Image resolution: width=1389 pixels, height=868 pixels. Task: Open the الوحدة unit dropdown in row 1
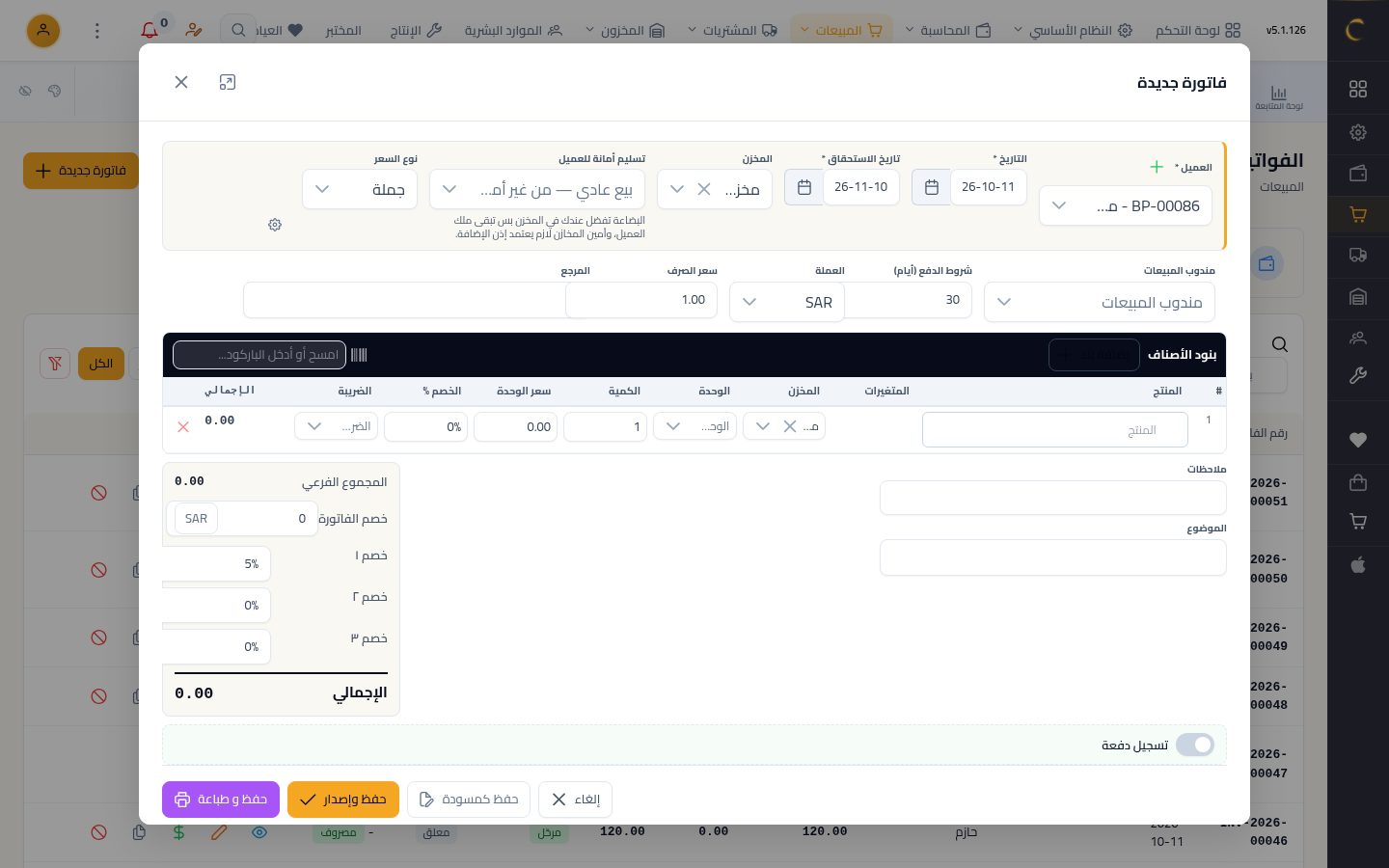(x=694, y=426)
